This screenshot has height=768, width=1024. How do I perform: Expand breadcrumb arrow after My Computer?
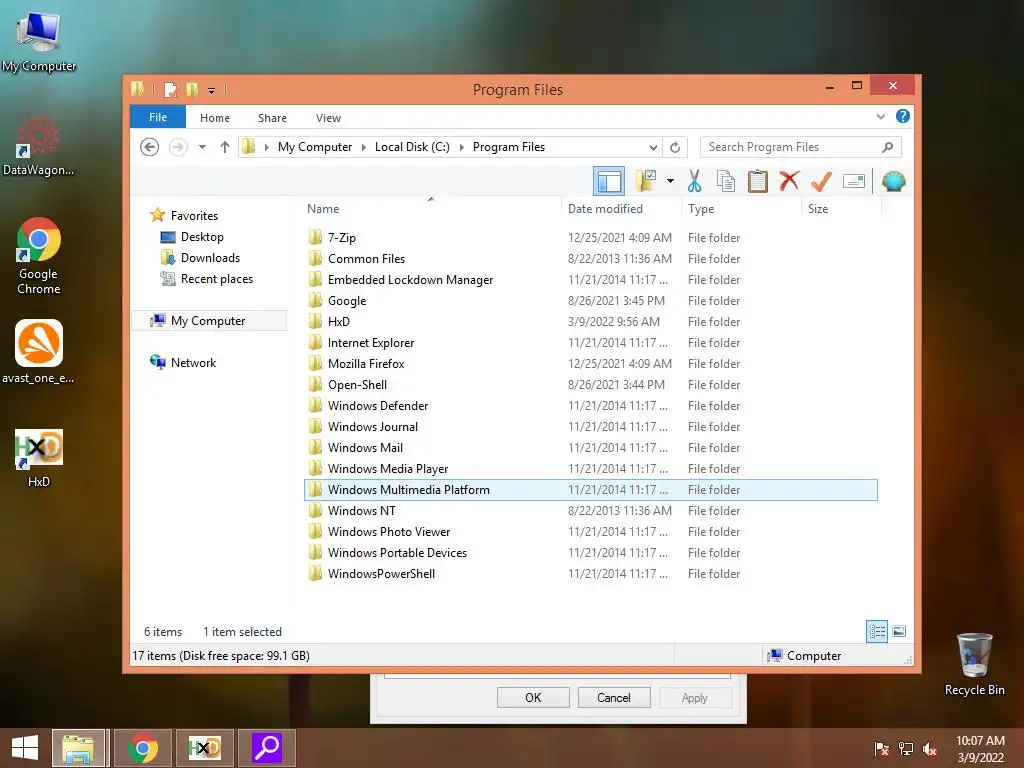coord(364,148)
